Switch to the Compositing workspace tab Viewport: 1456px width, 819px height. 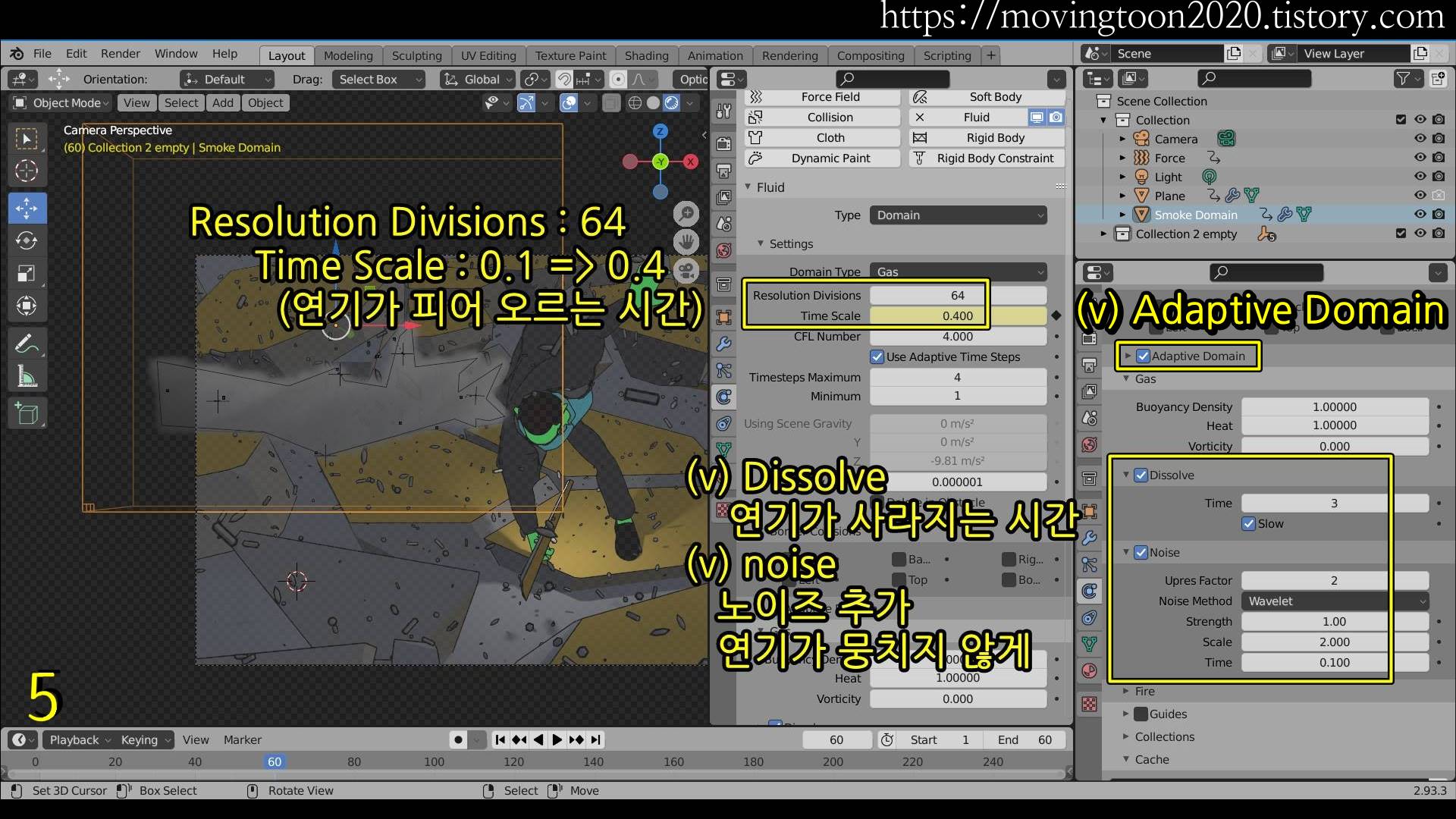pos(871,55)
